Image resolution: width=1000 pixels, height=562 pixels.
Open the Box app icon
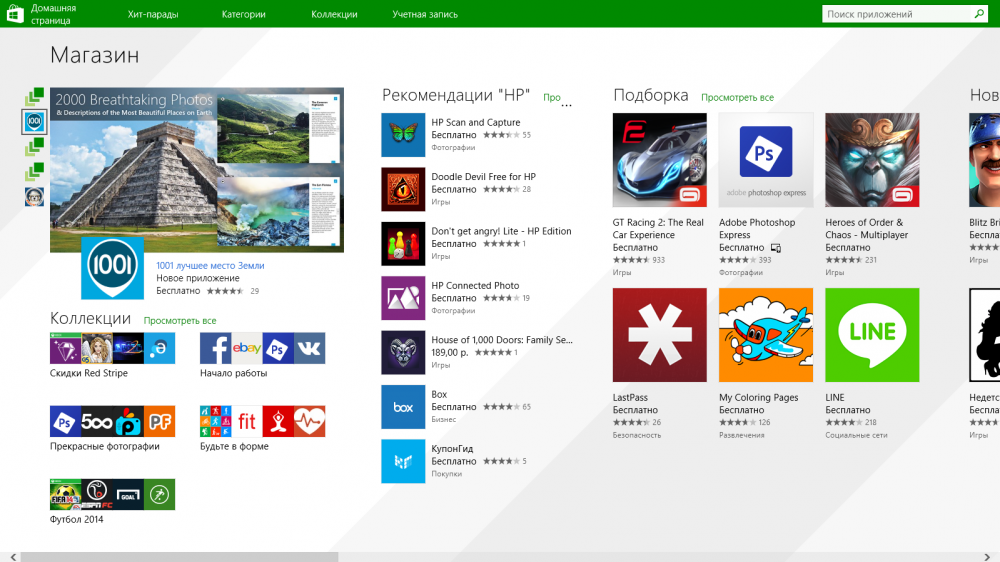403,407
